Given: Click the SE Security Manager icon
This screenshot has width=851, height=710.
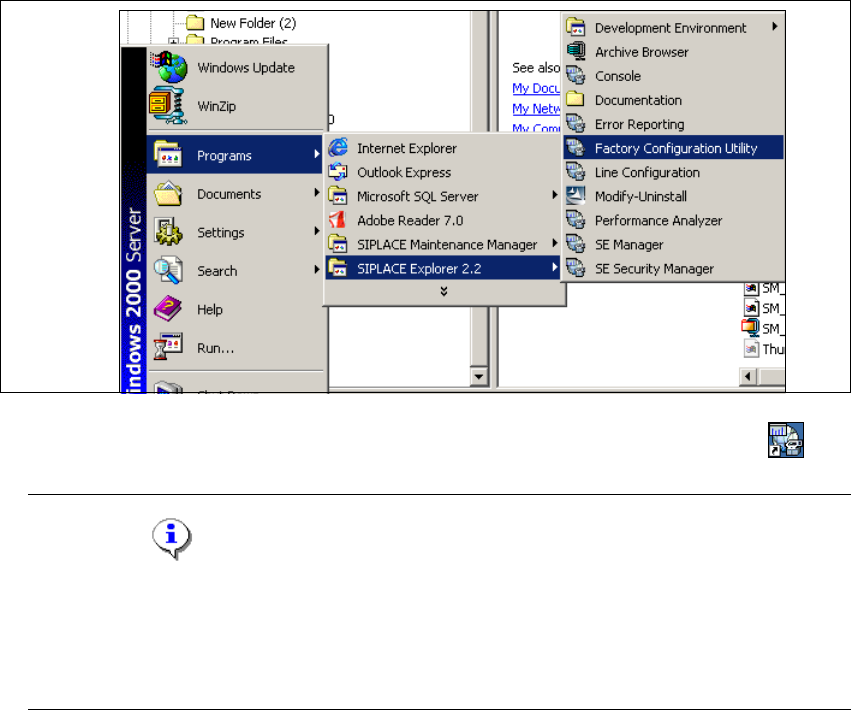Looking at the screenshot, I should coord(576,268).
